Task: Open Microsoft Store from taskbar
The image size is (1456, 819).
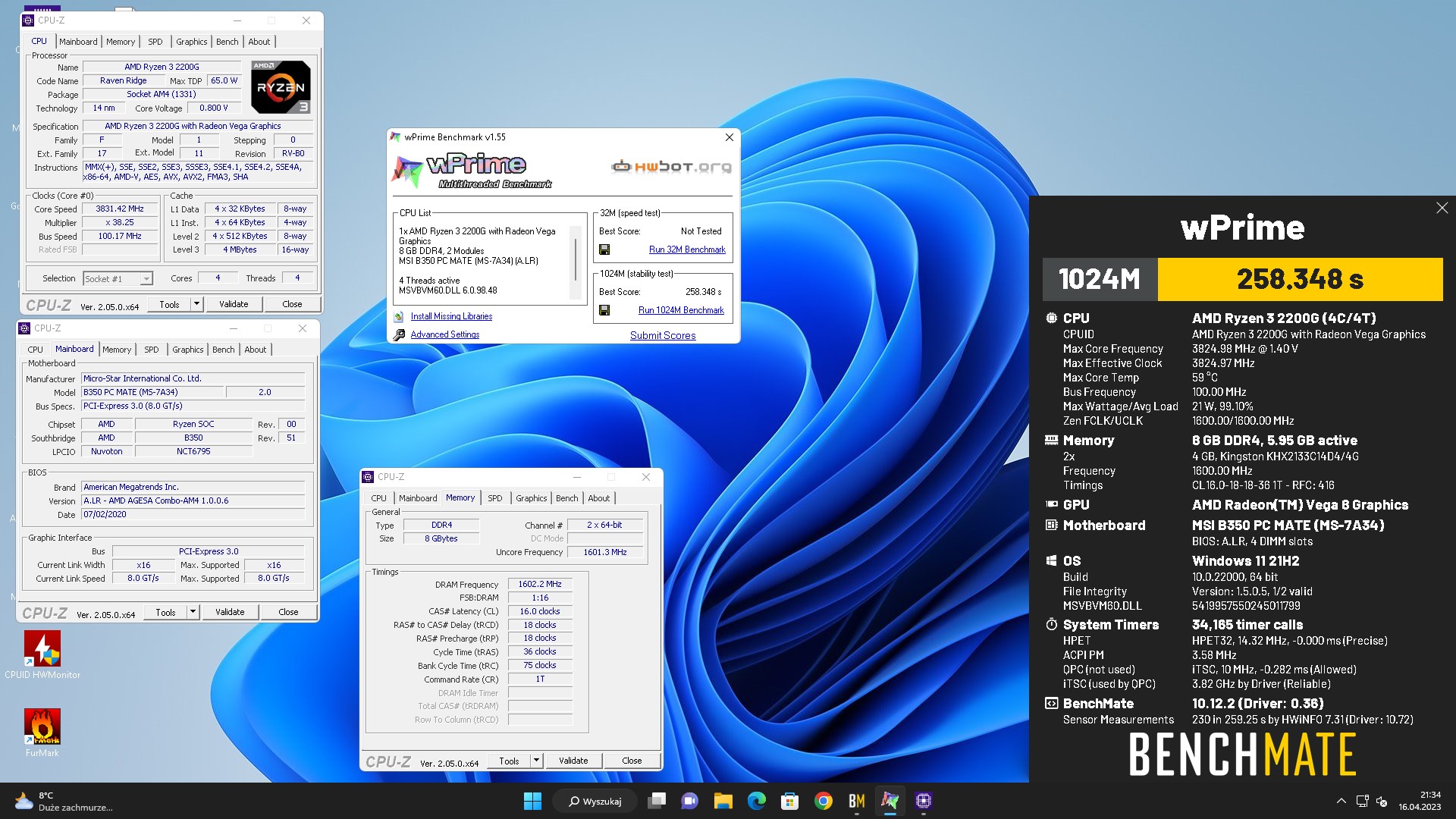Action: [790, 801]
